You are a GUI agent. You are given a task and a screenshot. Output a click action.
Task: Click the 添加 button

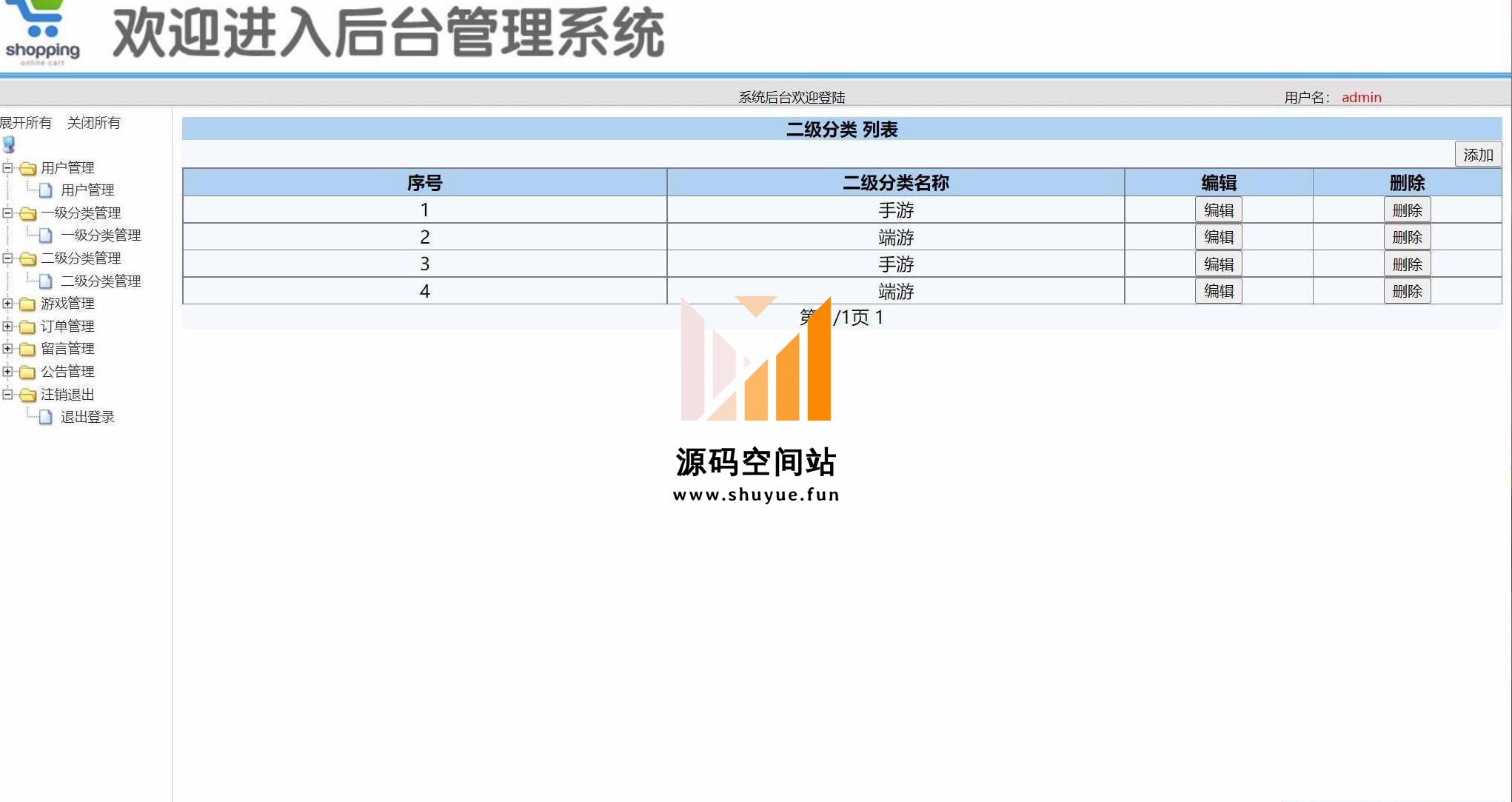1478,155
